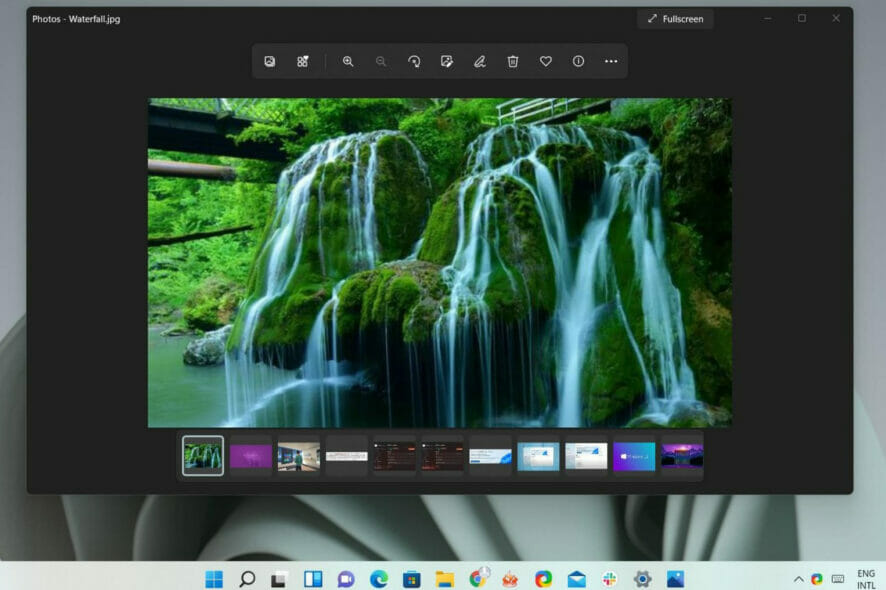Image resolution: width=886 pixels, height=590 pixels.
Task: Open the purple-teal gradient Windows logo thumbnail
Action: [634, 457]
